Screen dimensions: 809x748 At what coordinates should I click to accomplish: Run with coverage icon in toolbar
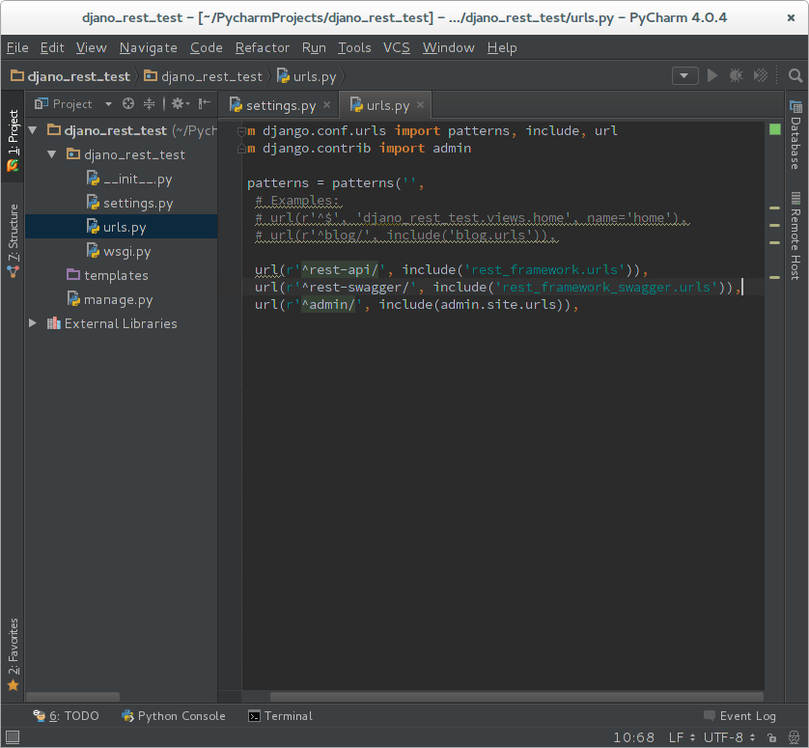[761, 76]
